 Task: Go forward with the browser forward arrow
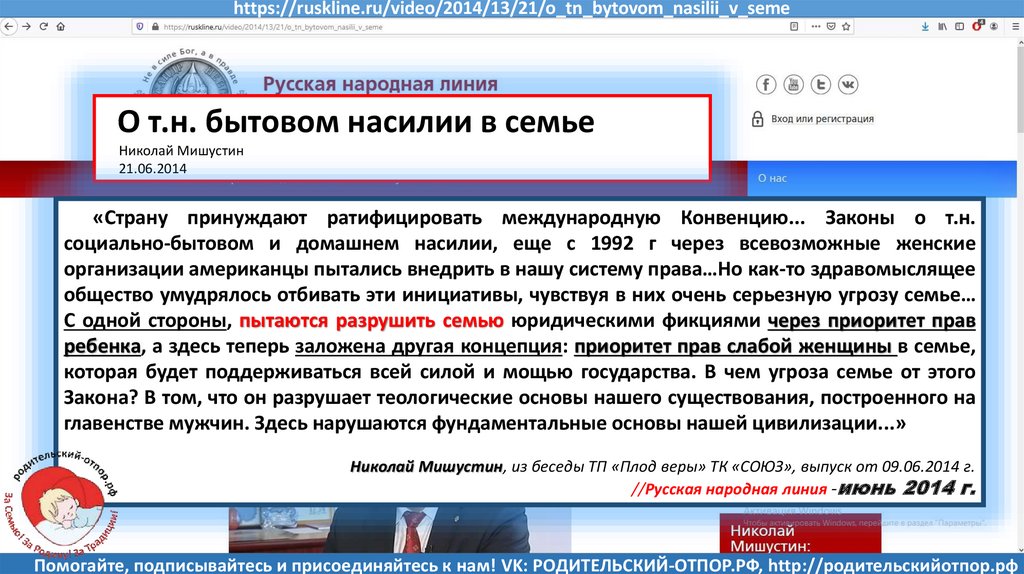(x=26, y=27)
